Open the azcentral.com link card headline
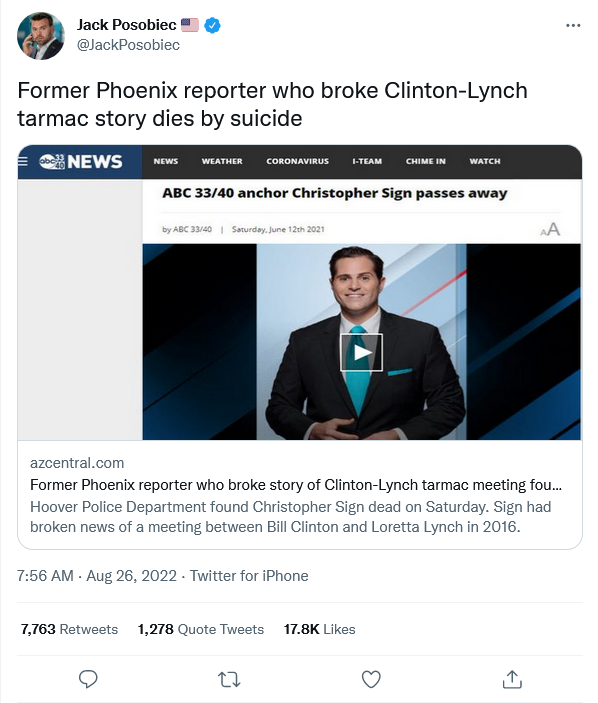This screenshot has height=703, width=598. (x=296, y=485)
